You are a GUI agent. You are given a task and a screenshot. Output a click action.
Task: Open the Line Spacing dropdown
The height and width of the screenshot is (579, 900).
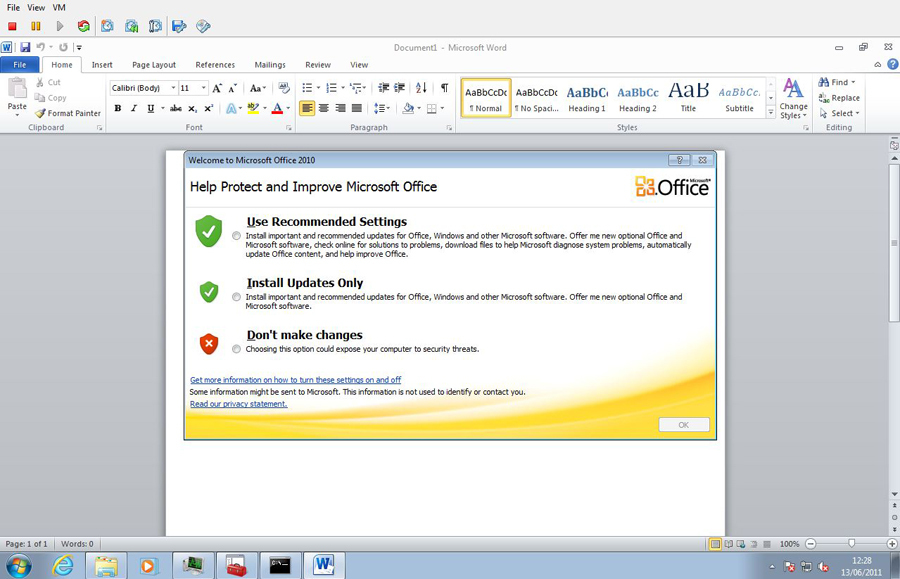[382, 108]
